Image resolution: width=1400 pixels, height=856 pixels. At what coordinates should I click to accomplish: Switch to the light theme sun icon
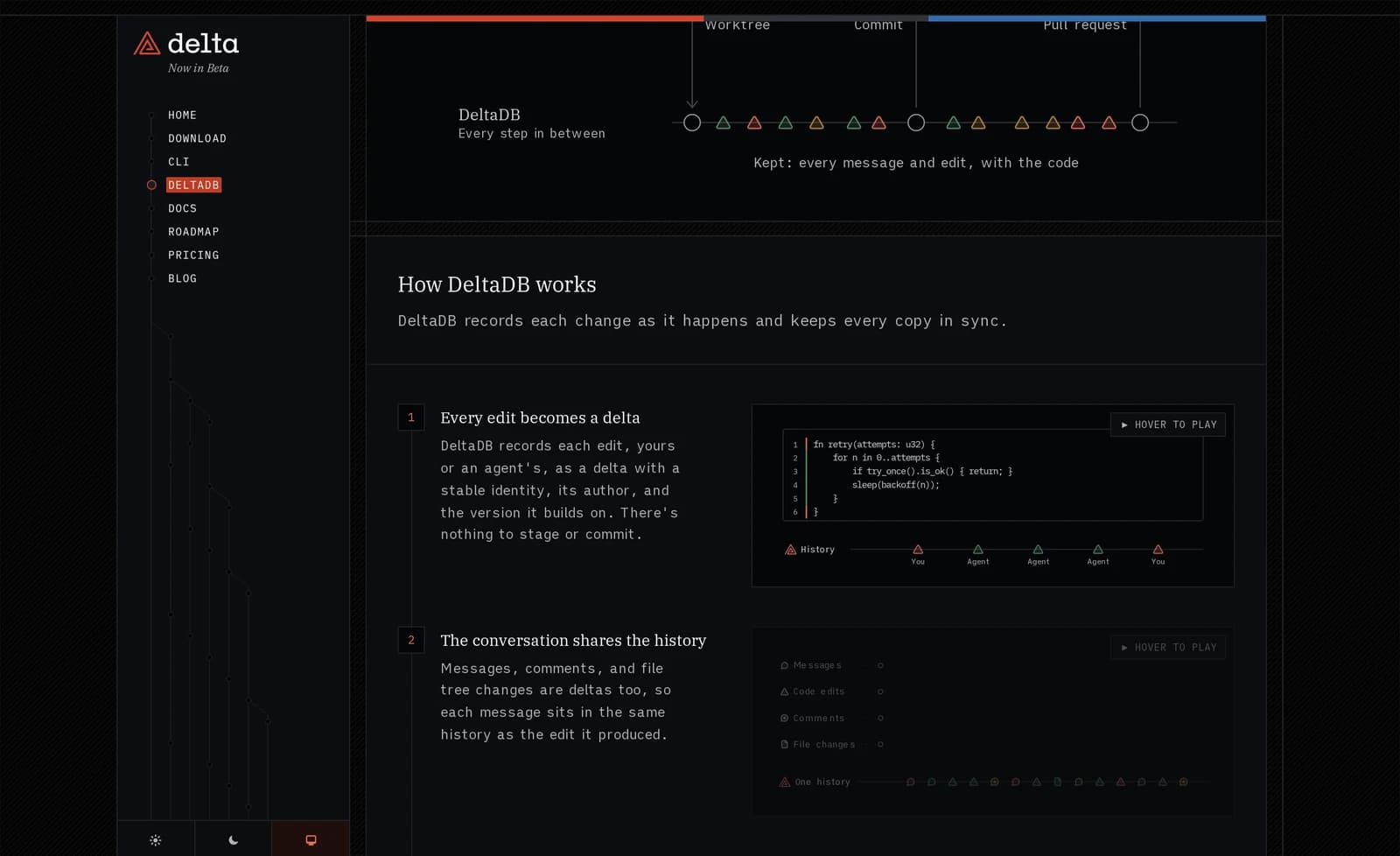[156, 840]
